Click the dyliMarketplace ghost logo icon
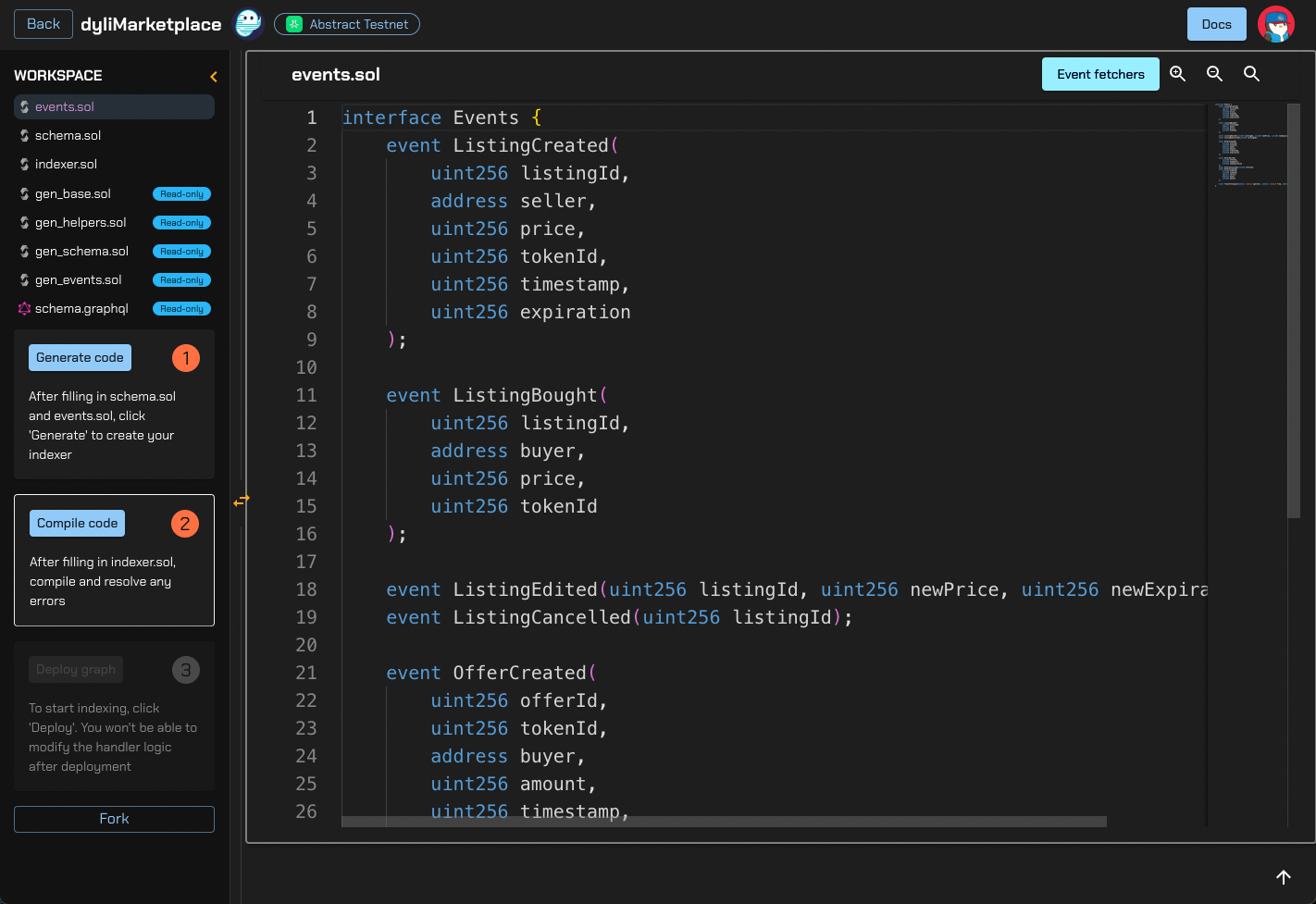Image resolution: width=1316 pixels, height=904 pixels. point(248,24)
